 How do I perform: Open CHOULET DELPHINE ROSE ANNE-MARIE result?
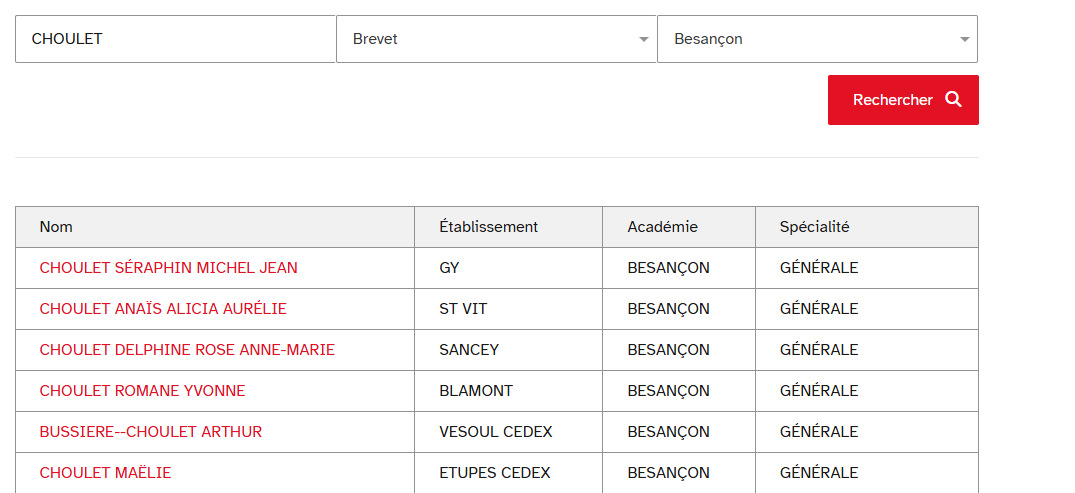tap(187, 350)
